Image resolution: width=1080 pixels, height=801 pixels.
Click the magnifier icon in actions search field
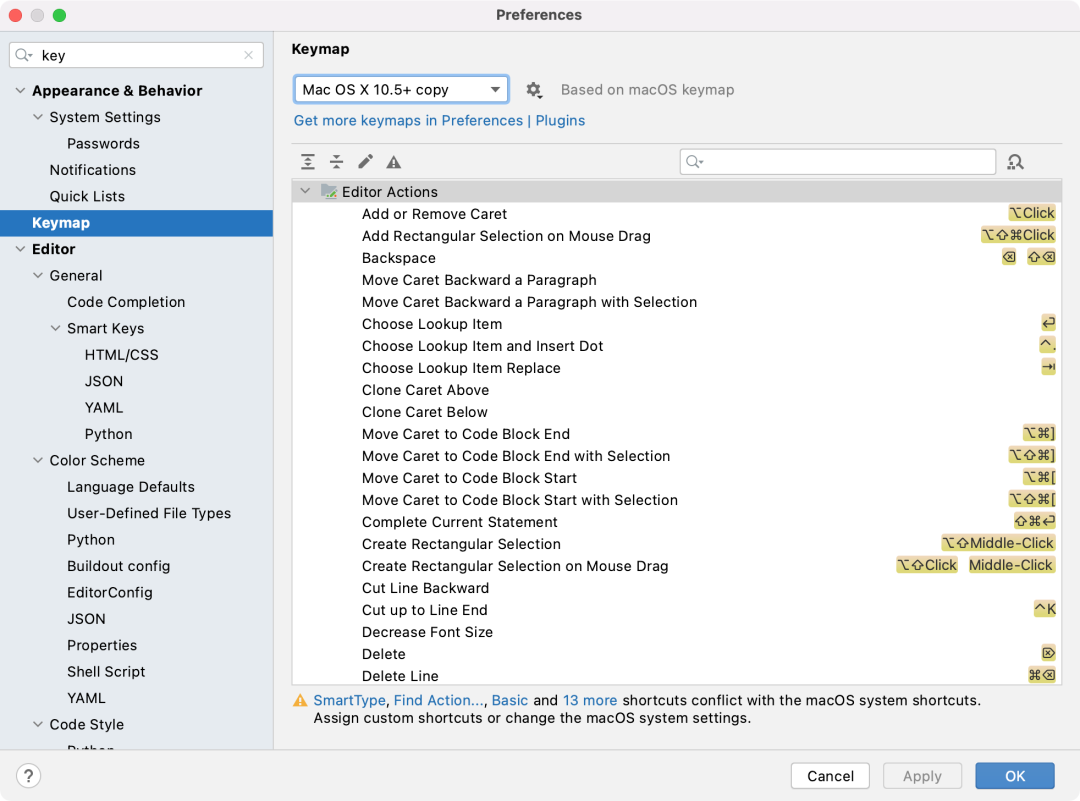point(694,162)
